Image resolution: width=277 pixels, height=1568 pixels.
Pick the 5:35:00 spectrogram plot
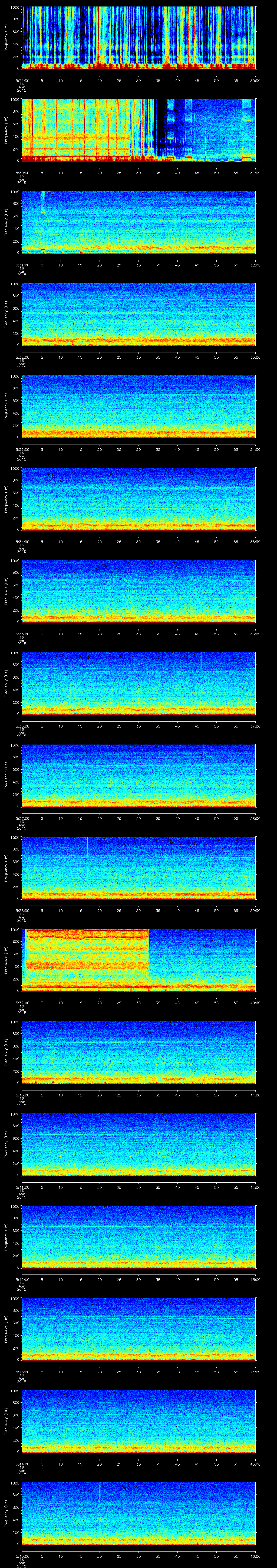coord(139,591)
